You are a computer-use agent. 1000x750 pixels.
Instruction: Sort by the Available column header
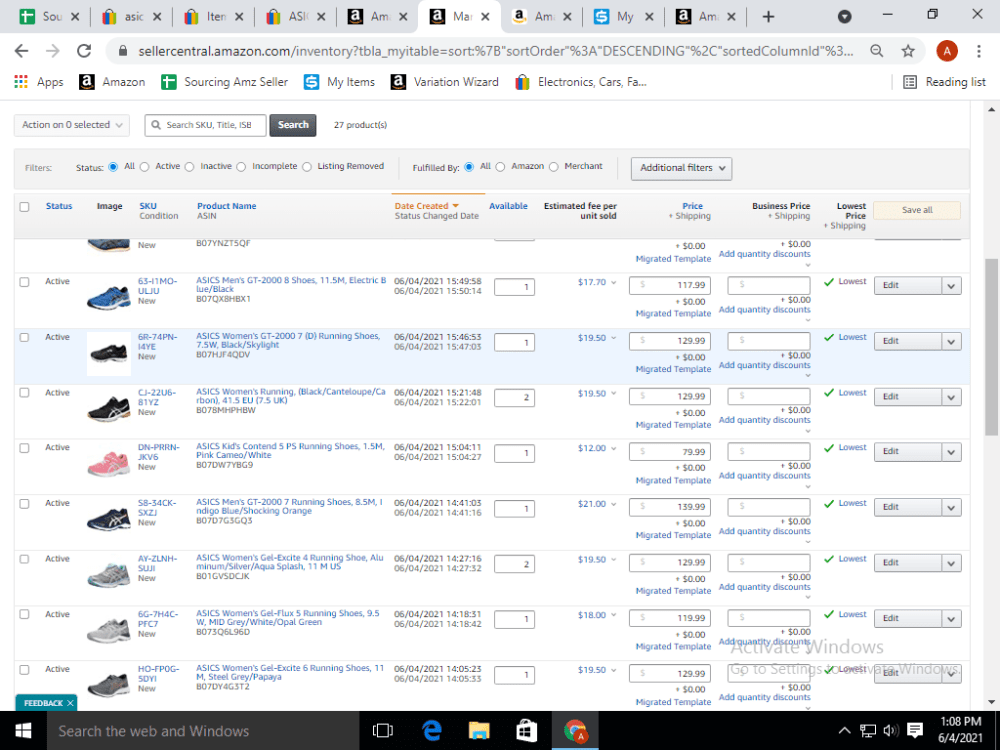pyautogui.click(x=508, y=206)
